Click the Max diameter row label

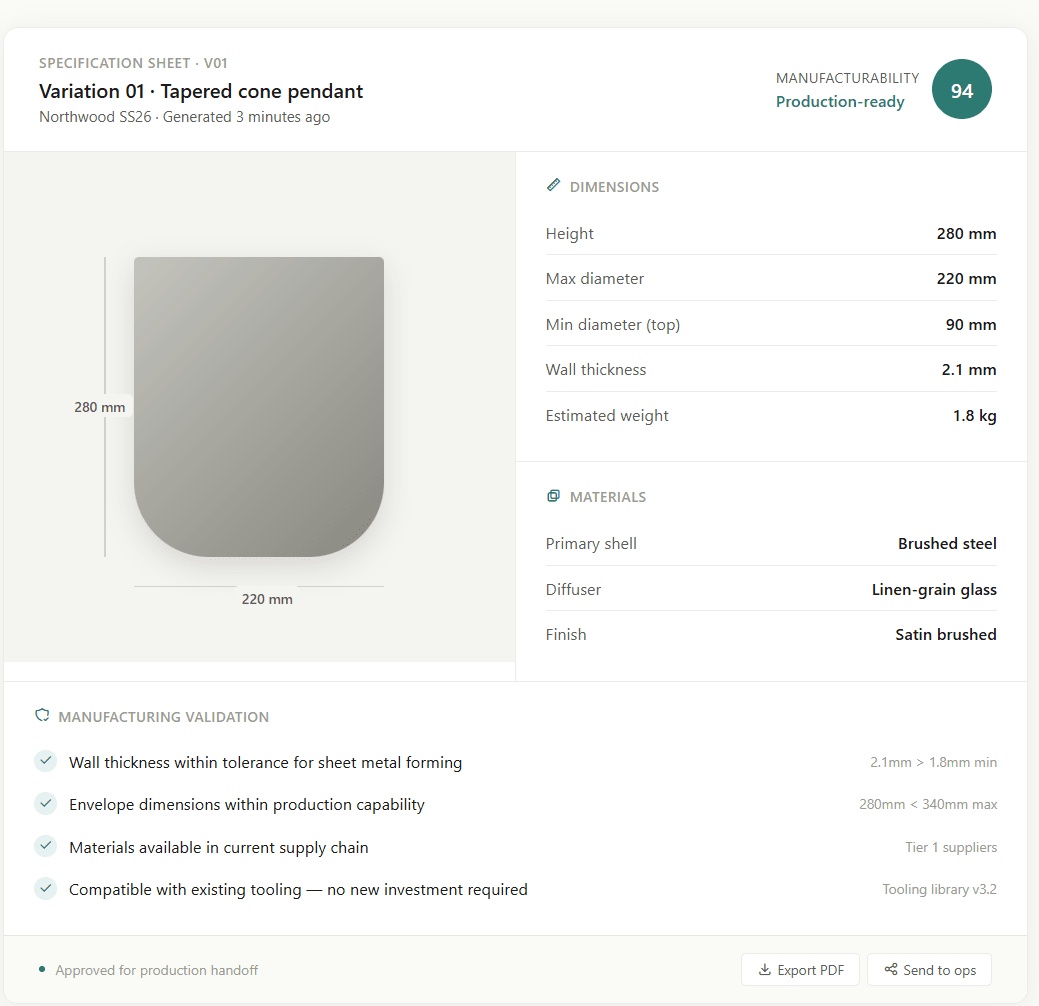click(x=594, y=278)
